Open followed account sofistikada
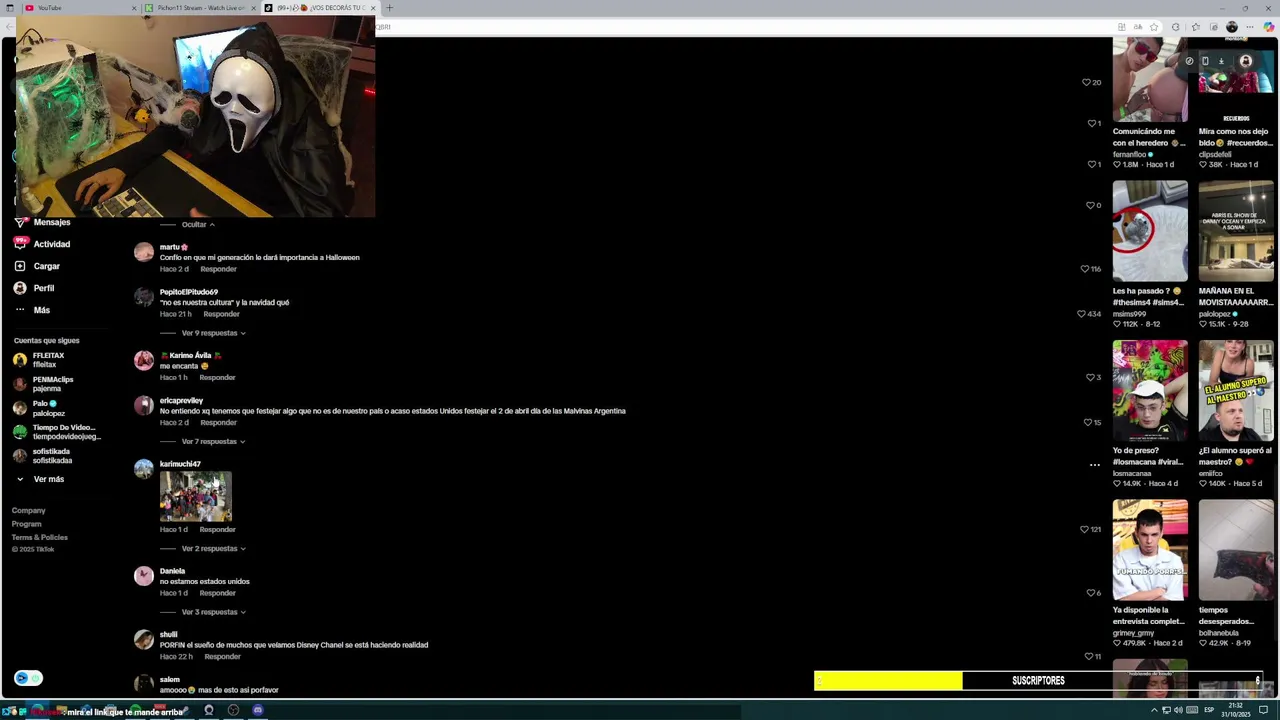This screenshot has height=720, width=1280. tap(44, 456)
